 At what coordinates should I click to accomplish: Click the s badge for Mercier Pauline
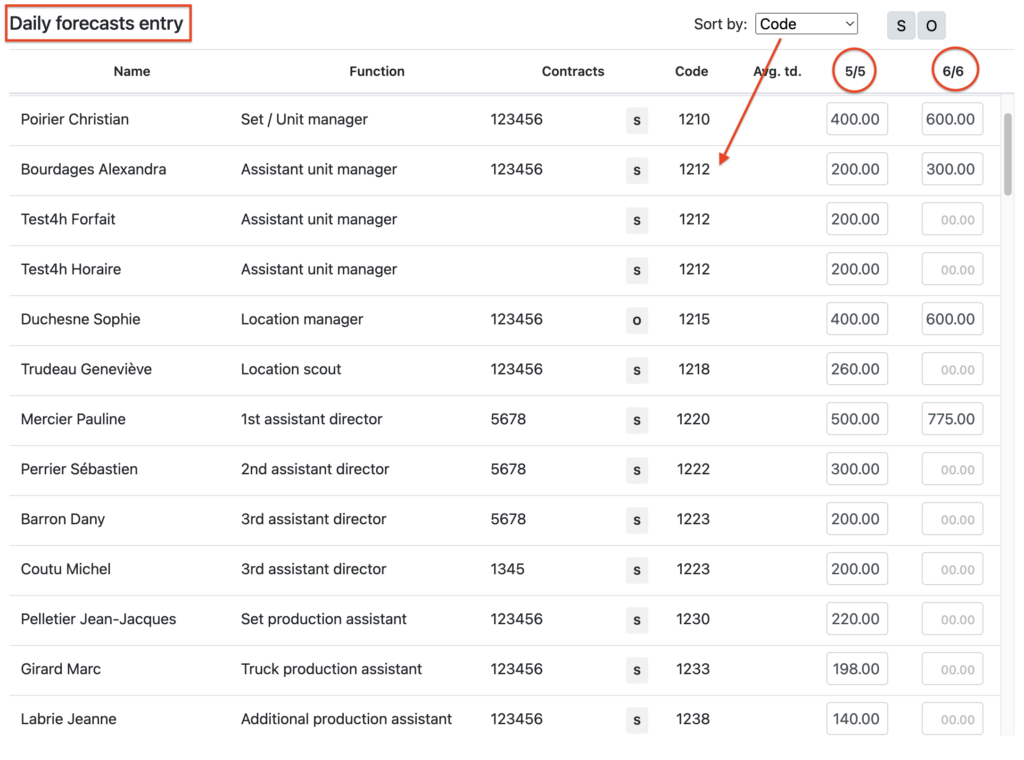click(637, 420)
